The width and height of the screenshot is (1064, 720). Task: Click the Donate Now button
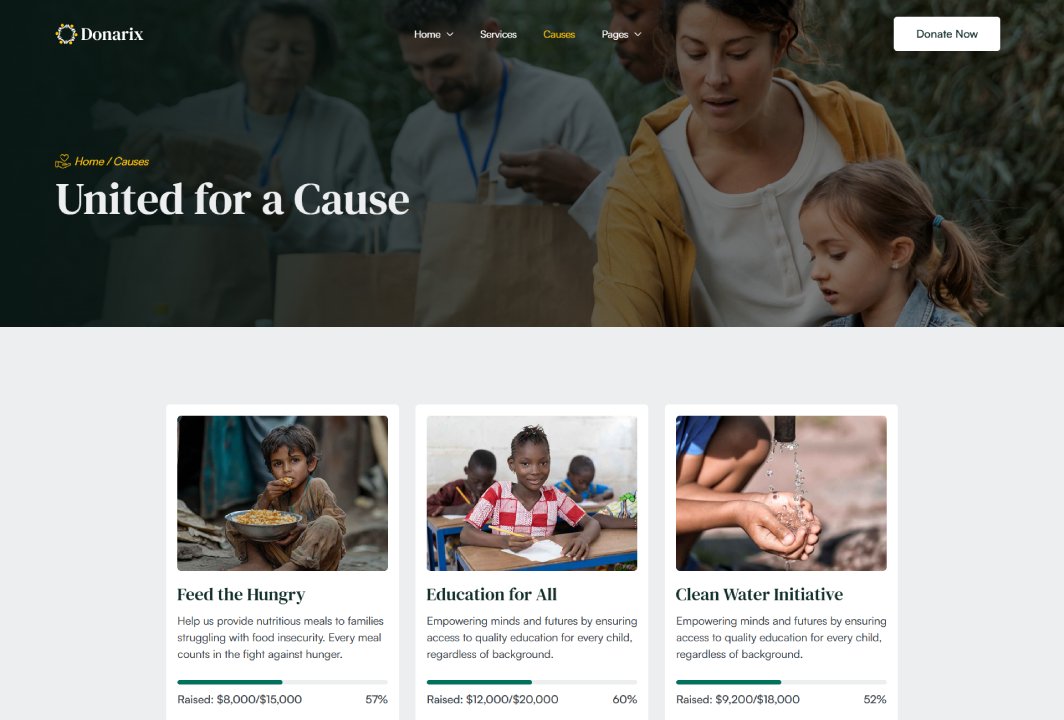(947, 34)
